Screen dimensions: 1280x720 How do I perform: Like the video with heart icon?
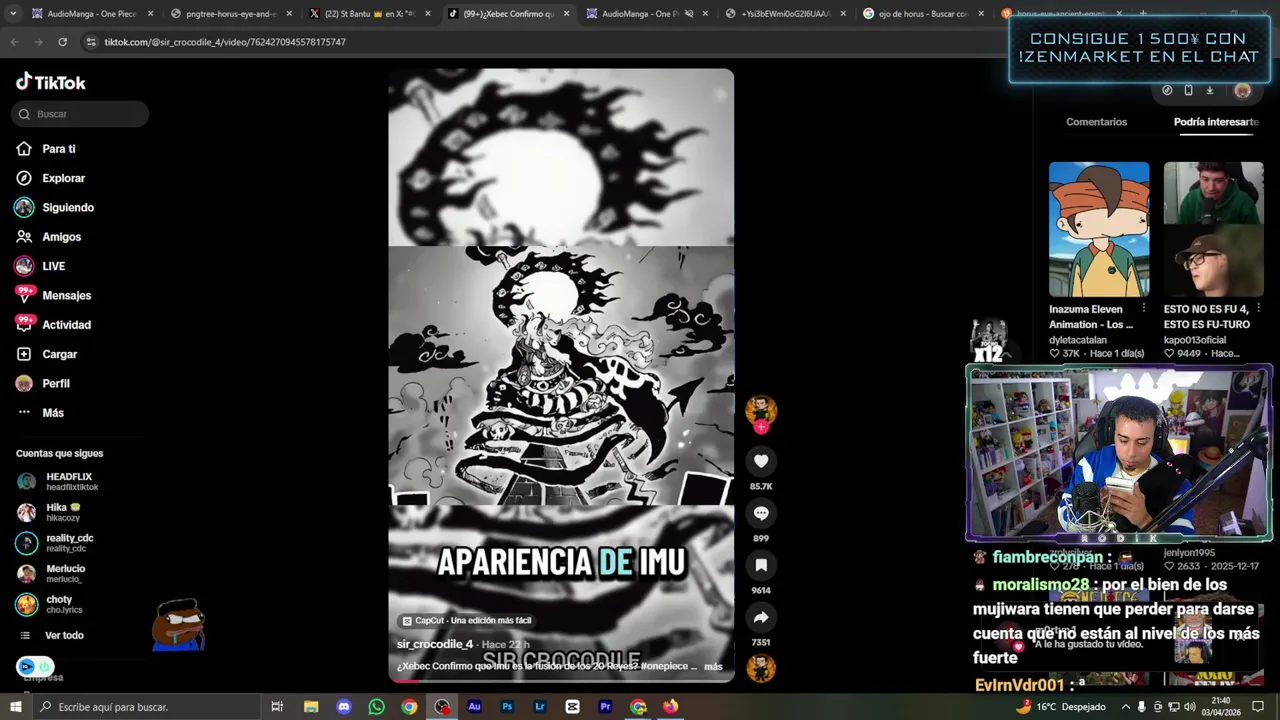761,461
